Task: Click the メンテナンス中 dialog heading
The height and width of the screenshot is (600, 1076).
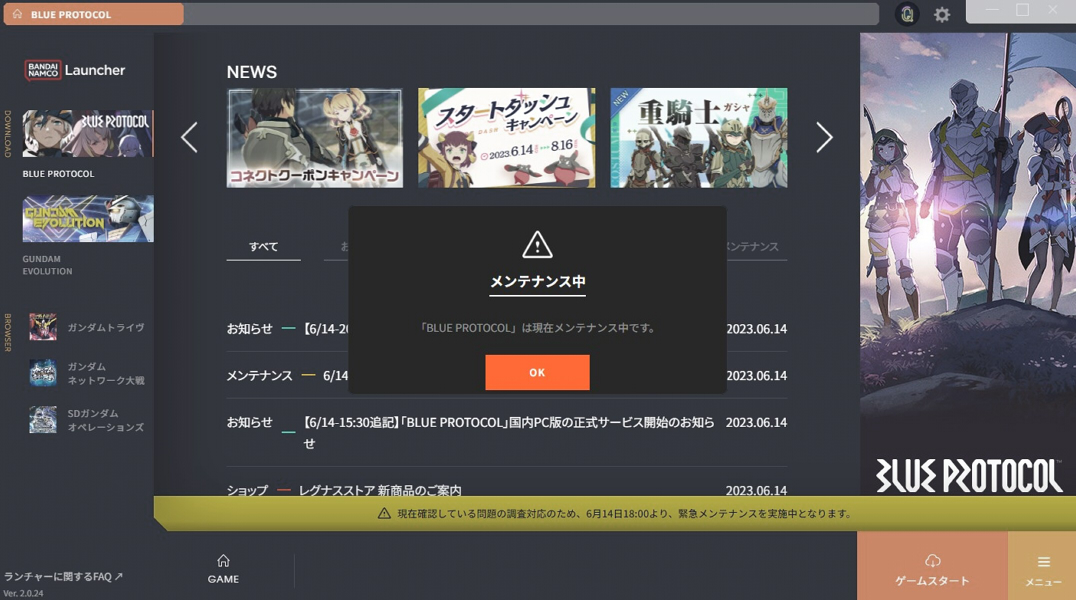Action: [537, 281]
